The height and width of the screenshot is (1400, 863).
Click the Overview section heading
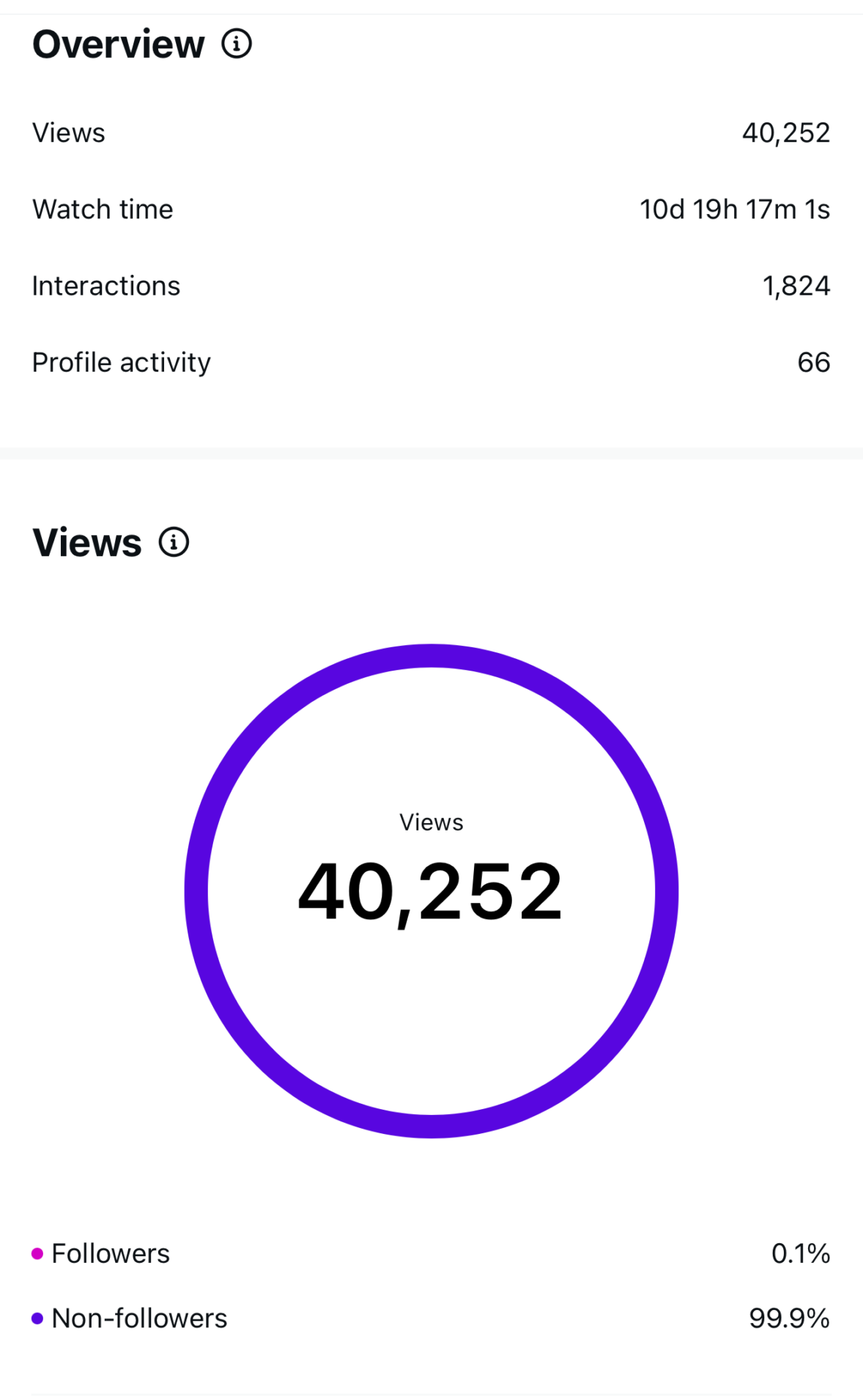pyautogui.click(x=119, y=44)
